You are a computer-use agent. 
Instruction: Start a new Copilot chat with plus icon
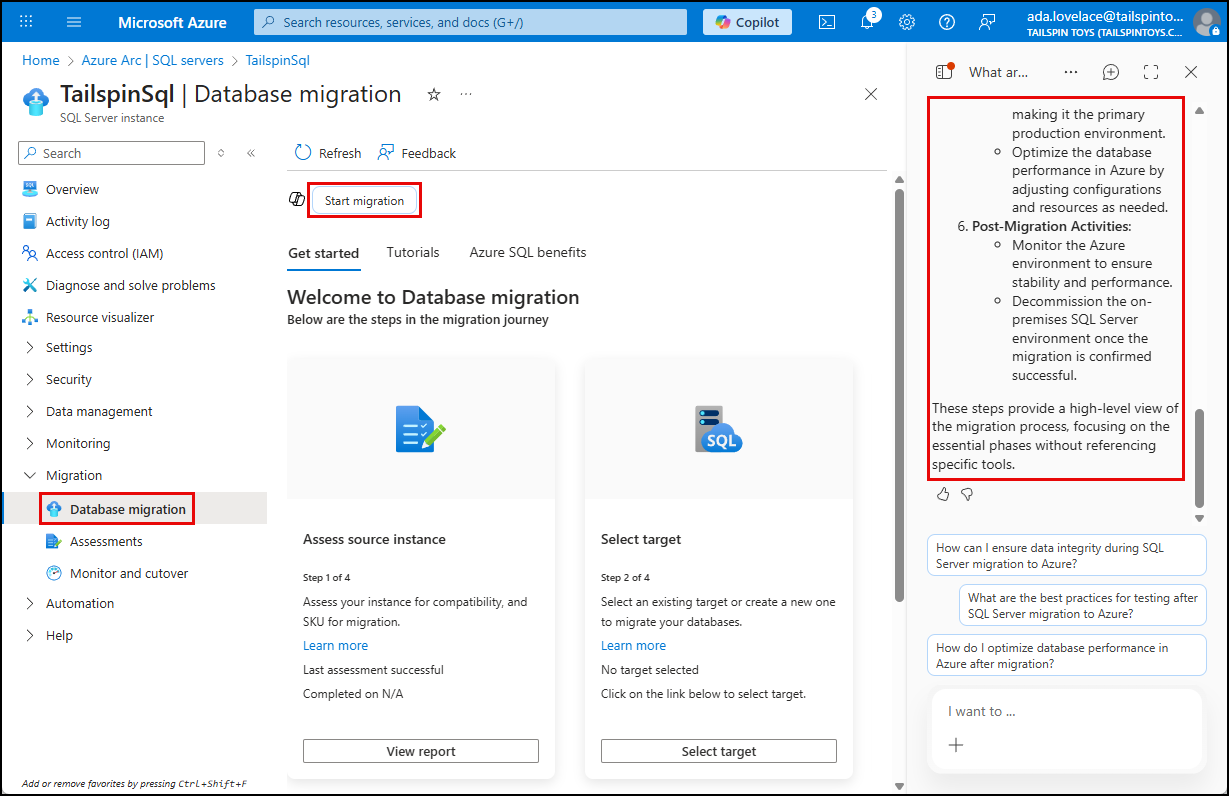(x=1110, y=71)
